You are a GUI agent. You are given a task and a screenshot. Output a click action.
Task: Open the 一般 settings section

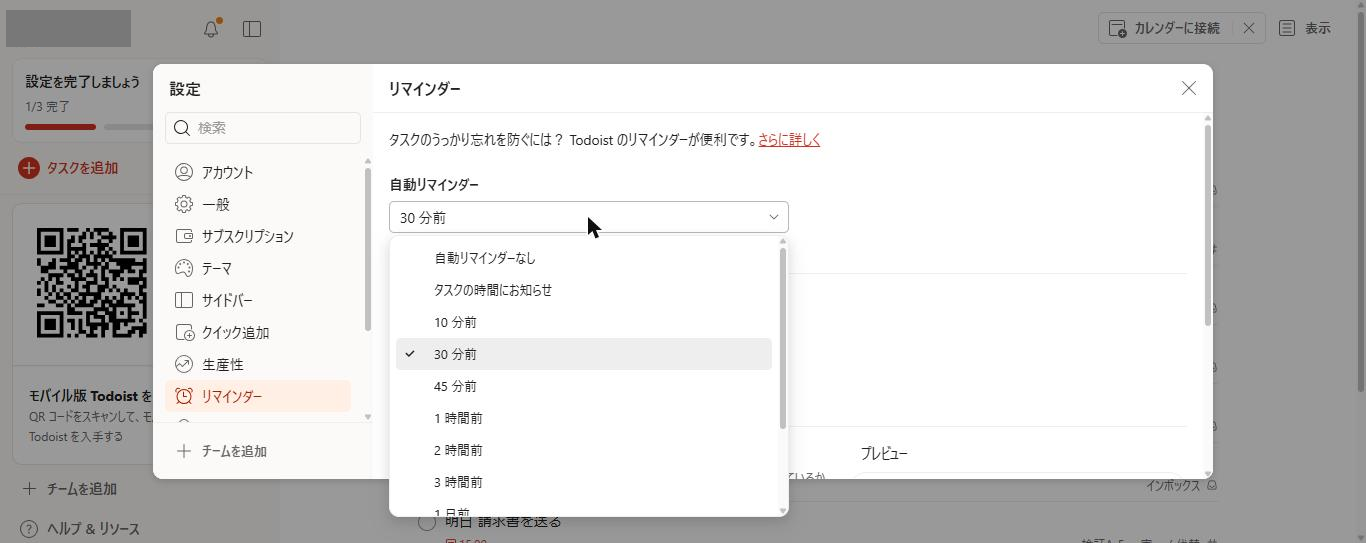(x=258, y=204)
